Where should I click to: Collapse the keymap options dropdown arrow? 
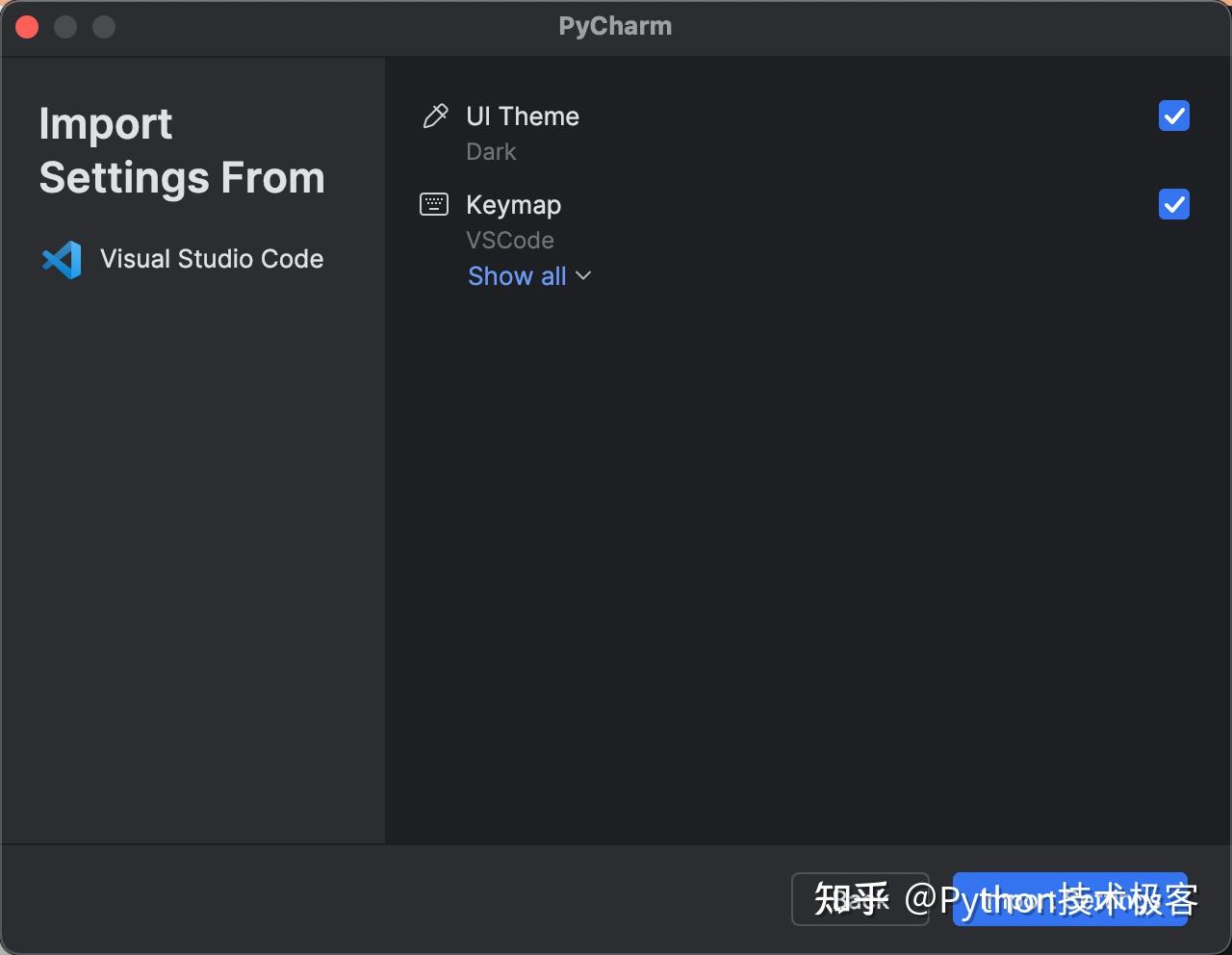(x=583, y=276)
